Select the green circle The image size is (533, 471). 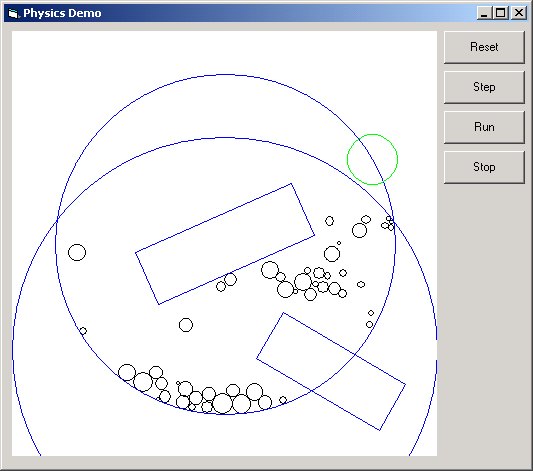[372, 159]
